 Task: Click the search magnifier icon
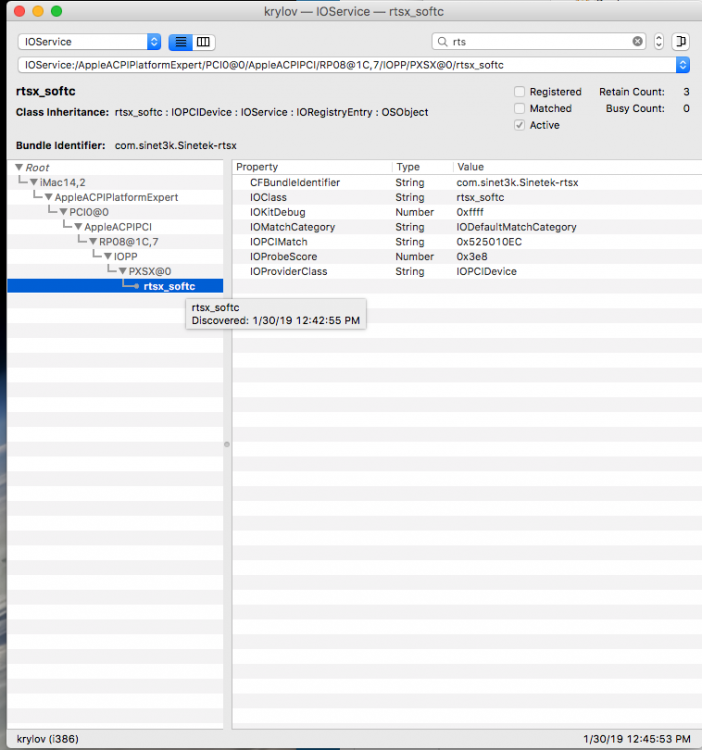click(x=442, y=42)
